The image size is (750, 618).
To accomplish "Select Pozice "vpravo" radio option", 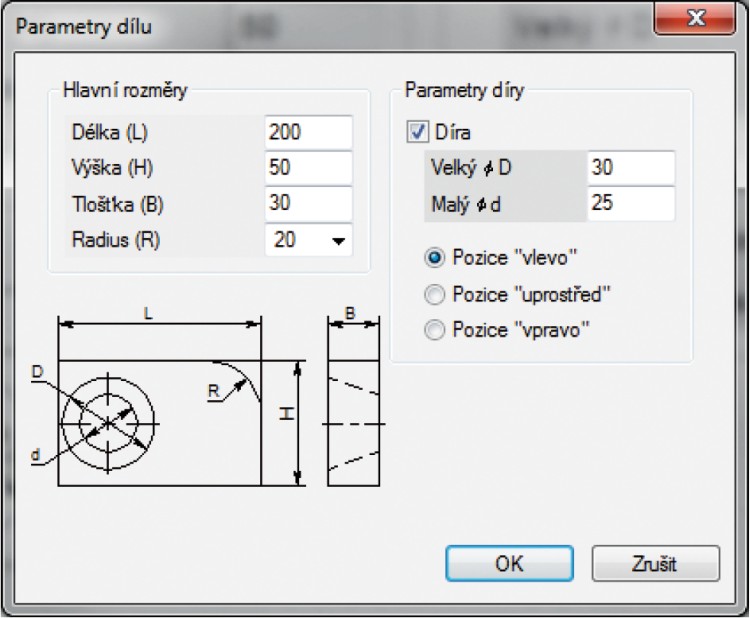I will pos(434,330).
